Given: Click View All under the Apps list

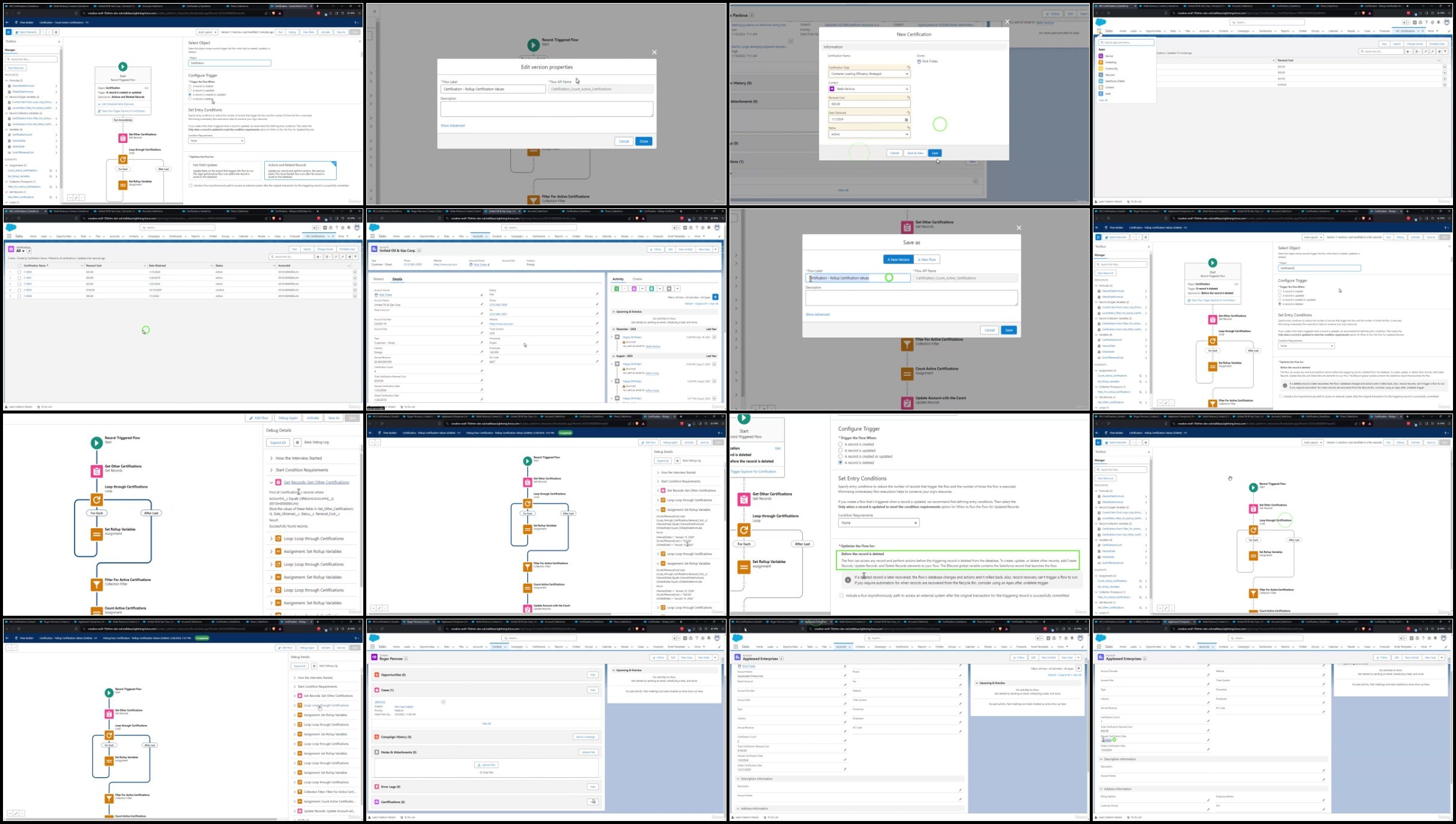Looking at the screenshot, I should [1103, 100].
